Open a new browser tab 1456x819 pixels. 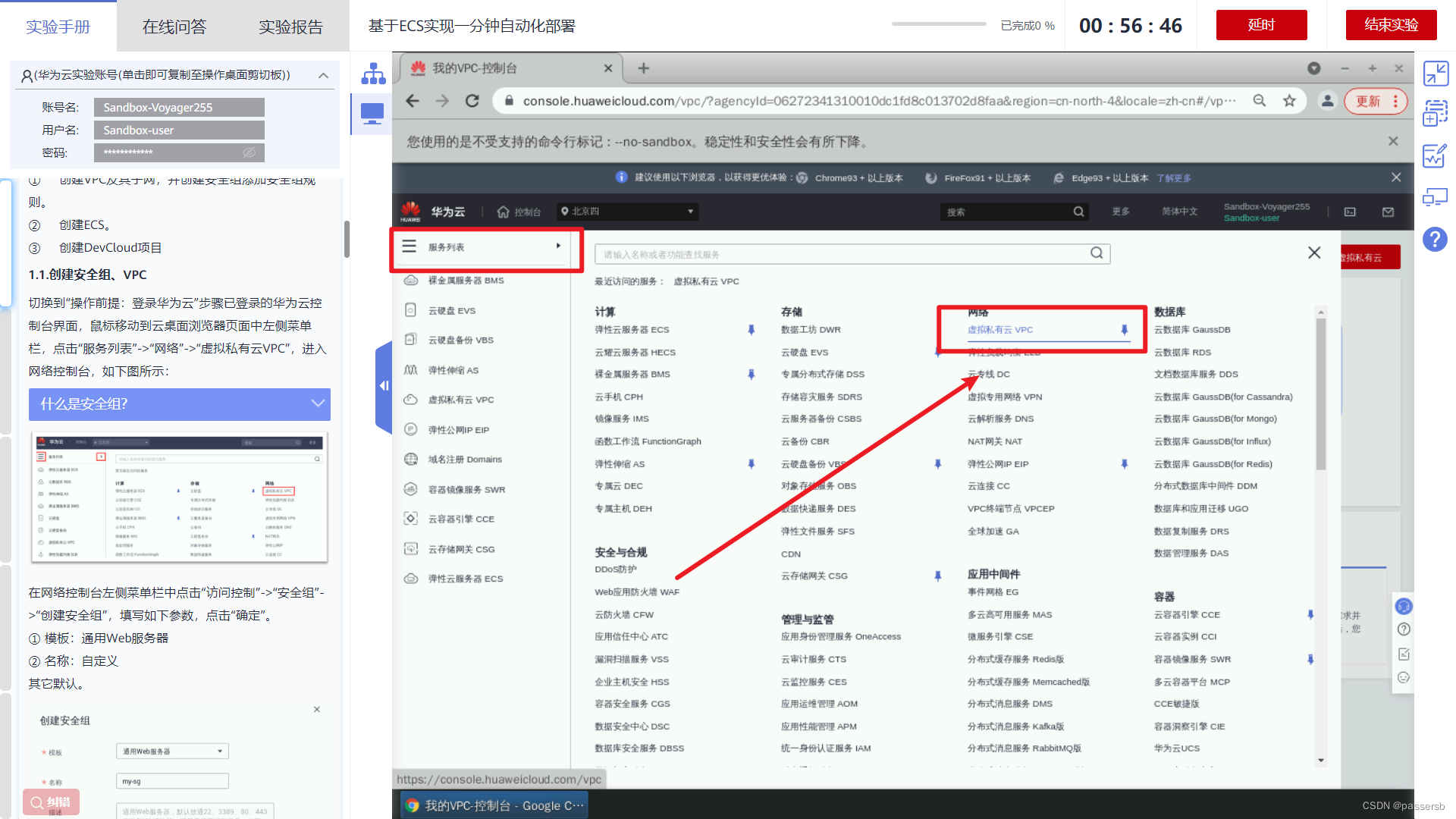pos(644,68)
